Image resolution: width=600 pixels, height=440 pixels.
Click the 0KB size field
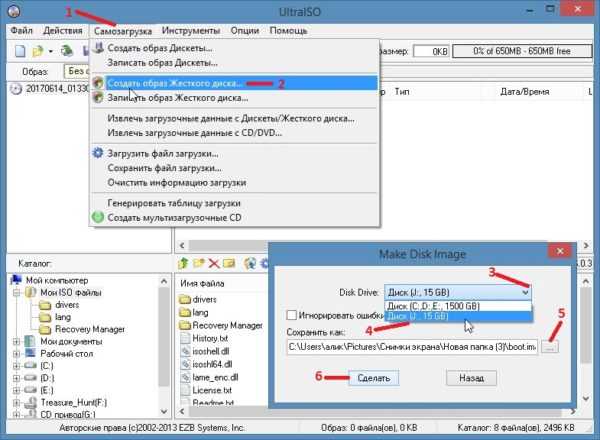click(x=431, y=51)
